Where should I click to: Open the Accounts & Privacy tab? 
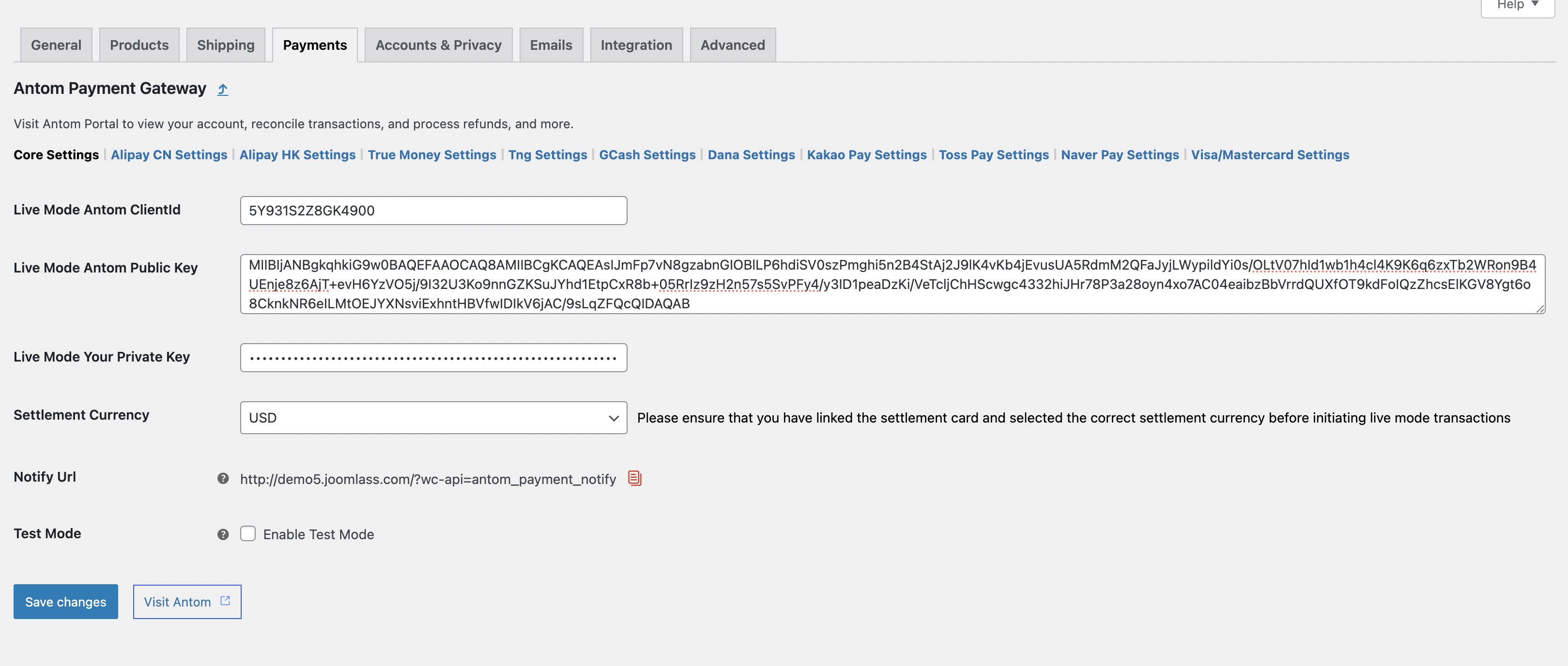438,45
